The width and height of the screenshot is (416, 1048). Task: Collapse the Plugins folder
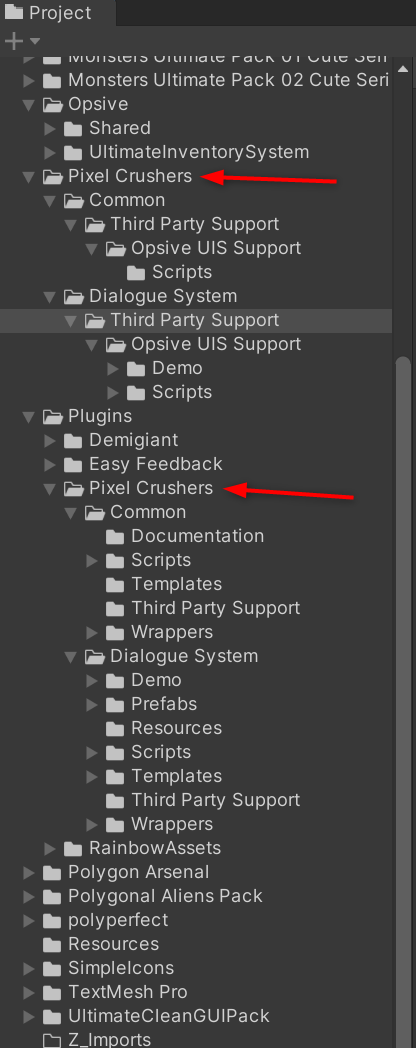[x=28, y=417]
